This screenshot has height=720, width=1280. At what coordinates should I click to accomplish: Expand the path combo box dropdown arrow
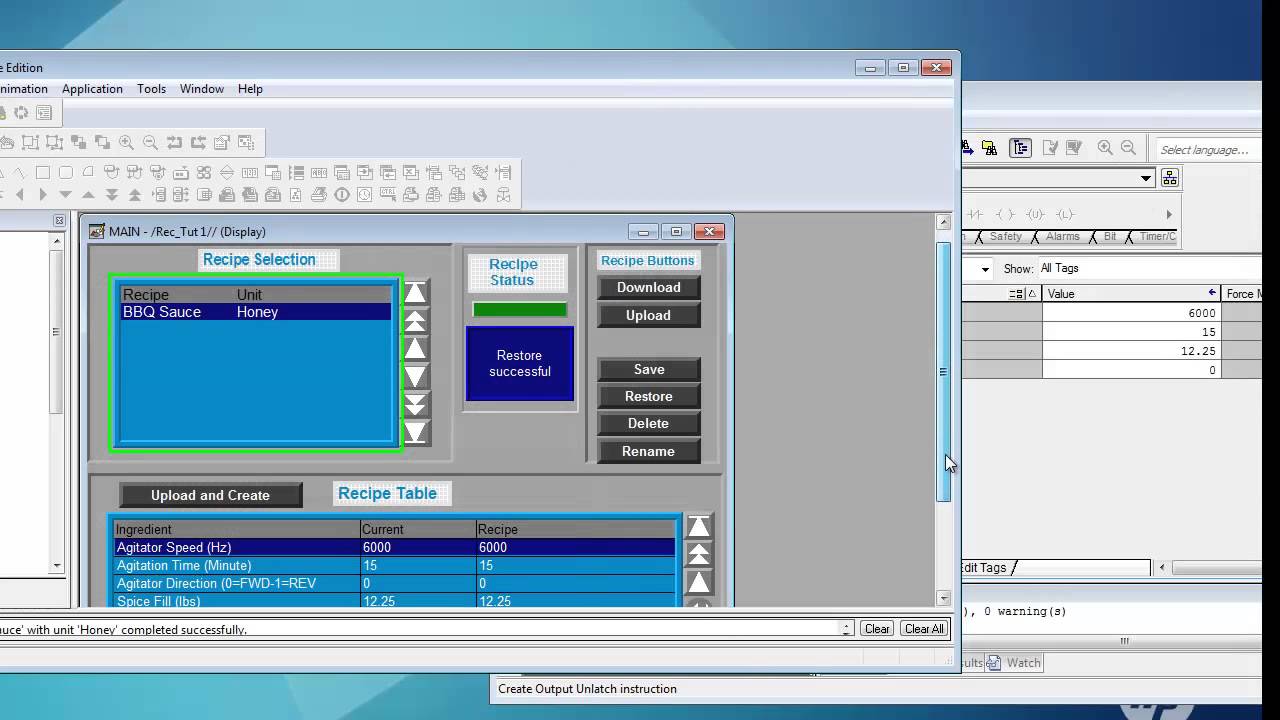(1146, 178)
